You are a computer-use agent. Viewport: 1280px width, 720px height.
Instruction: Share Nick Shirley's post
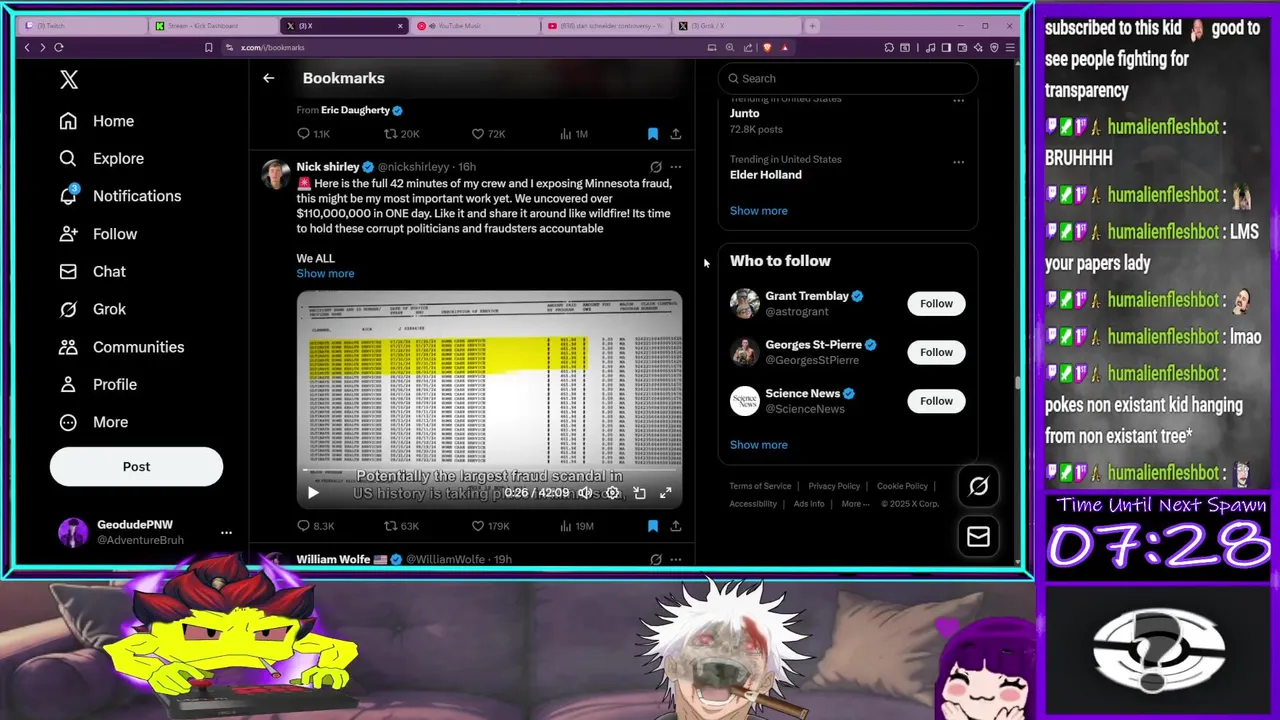pyautogui.click(x=676, y=526)
